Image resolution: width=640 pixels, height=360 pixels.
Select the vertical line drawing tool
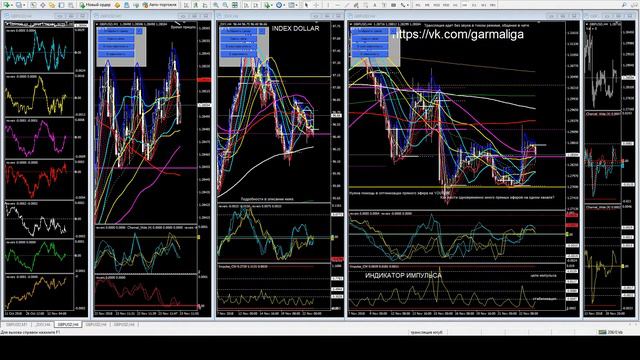[x=328, y=4]
